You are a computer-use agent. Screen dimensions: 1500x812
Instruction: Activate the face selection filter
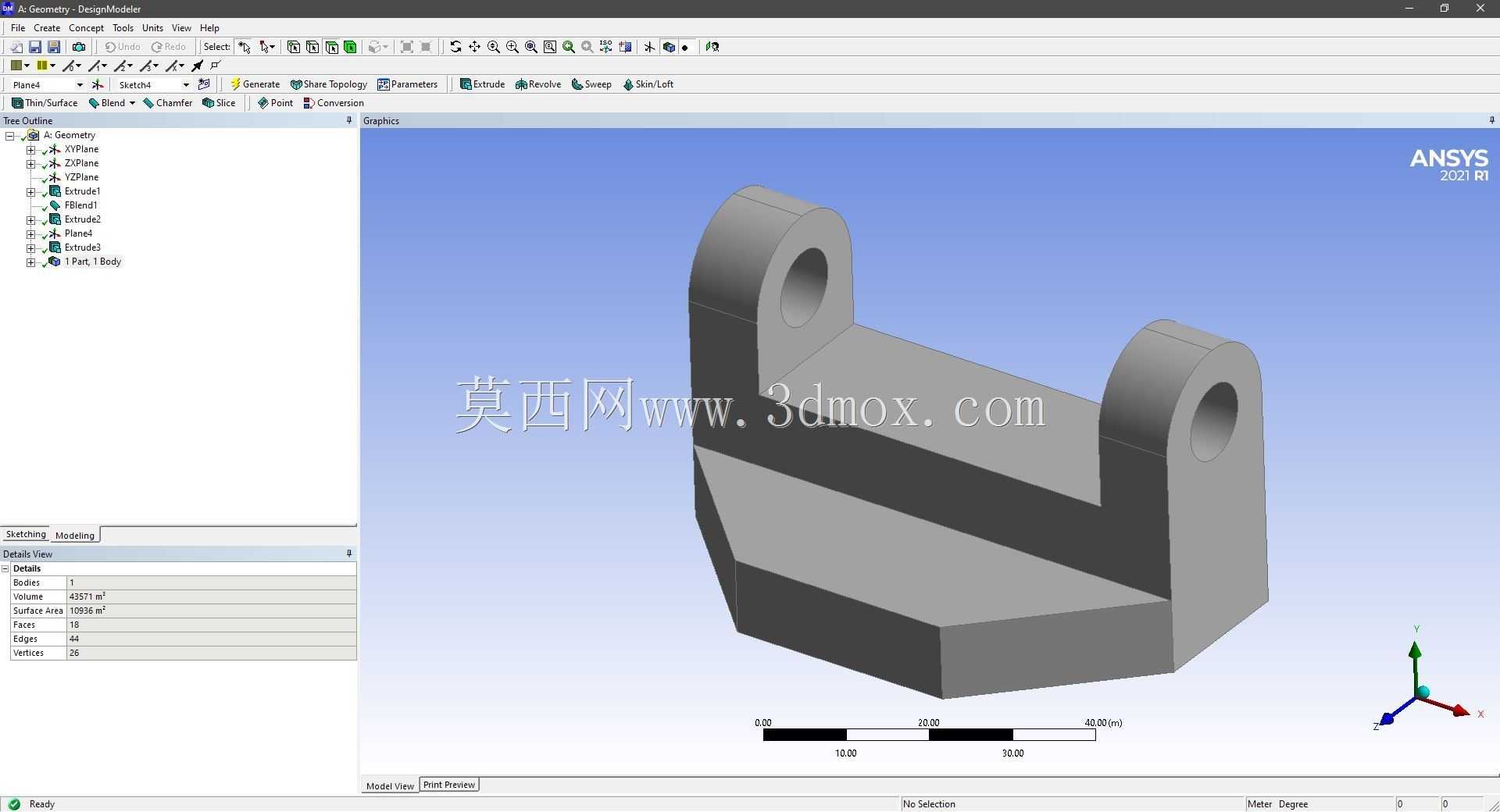click(x=331, y=47)
